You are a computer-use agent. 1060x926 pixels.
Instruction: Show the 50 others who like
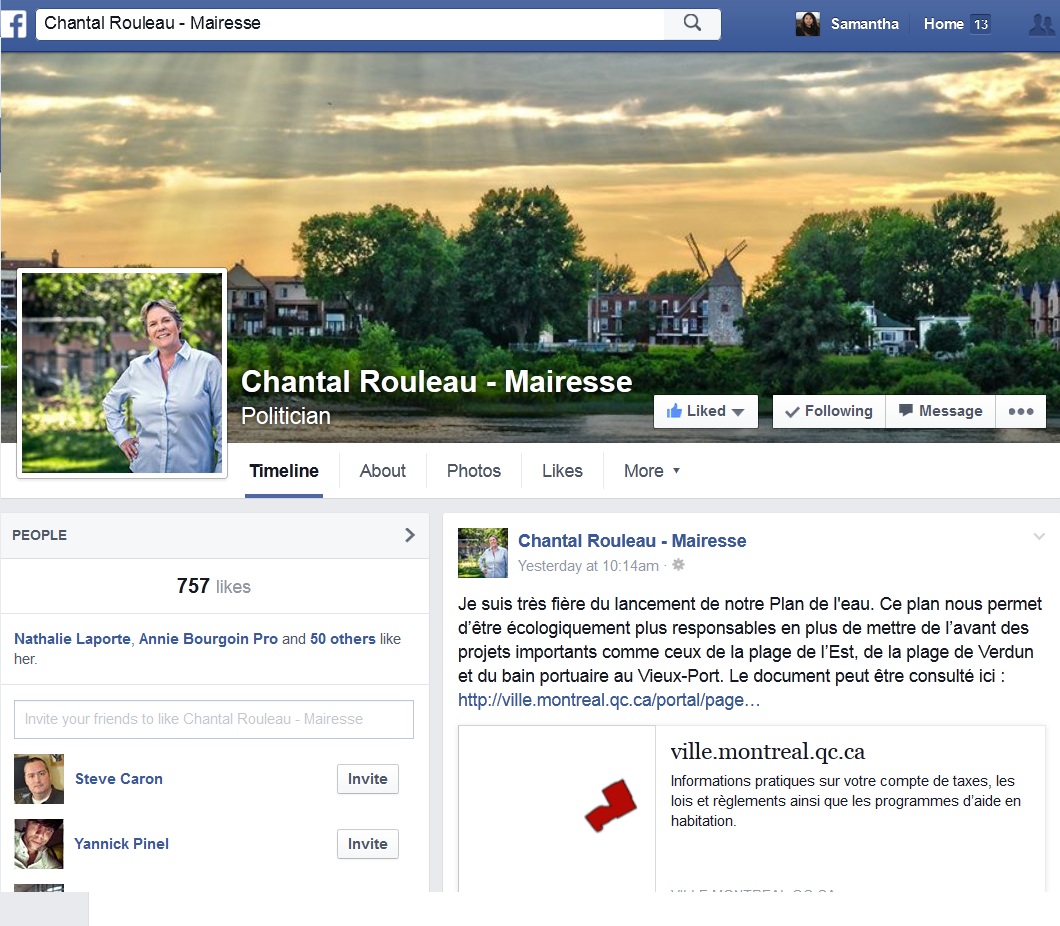tap(343, 639)
